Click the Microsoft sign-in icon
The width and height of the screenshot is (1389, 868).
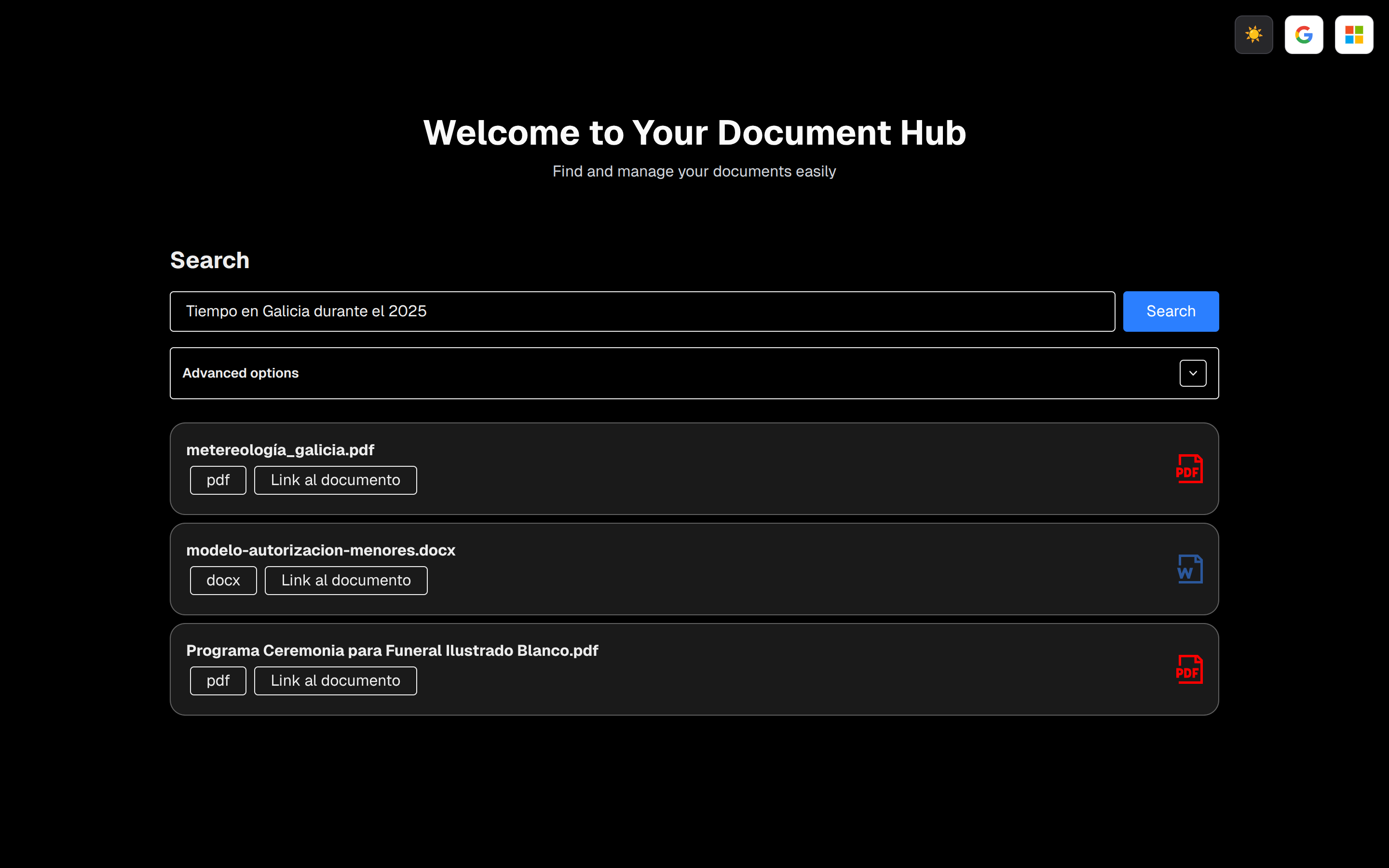tap(1353, 34)
